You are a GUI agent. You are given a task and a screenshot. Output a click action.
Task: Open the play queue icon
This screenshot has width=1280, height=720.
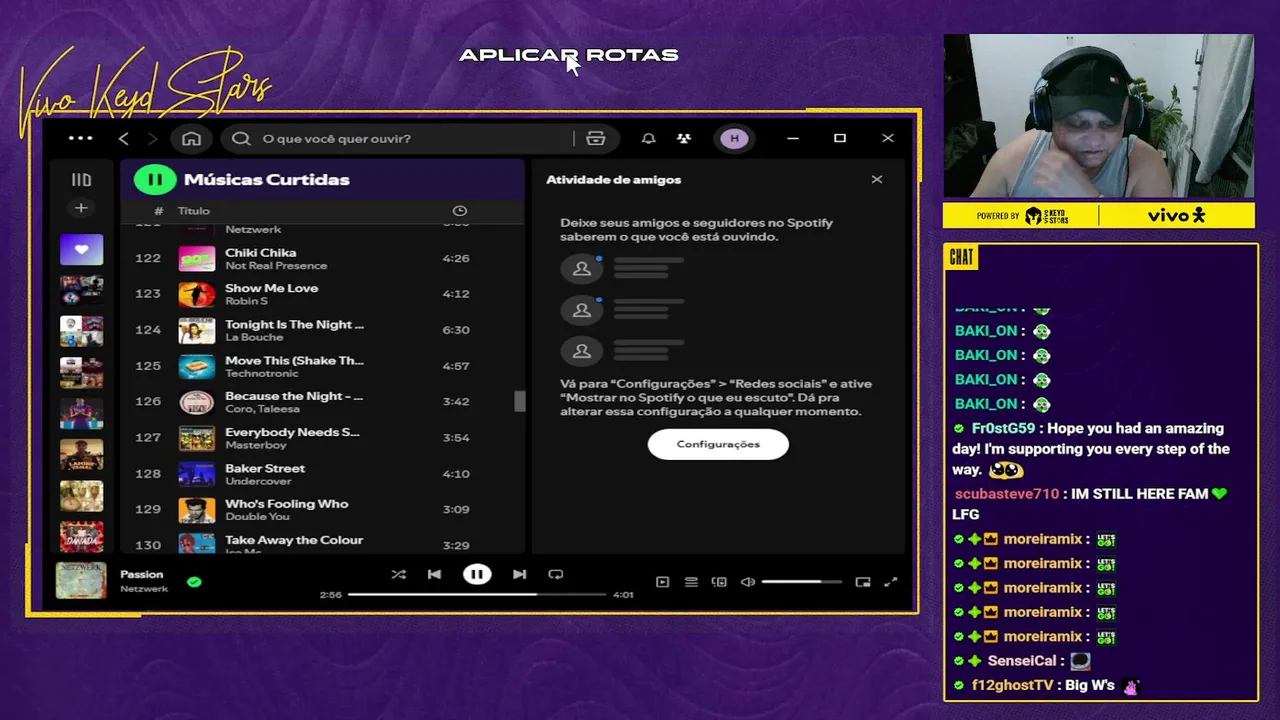[691, 582]
